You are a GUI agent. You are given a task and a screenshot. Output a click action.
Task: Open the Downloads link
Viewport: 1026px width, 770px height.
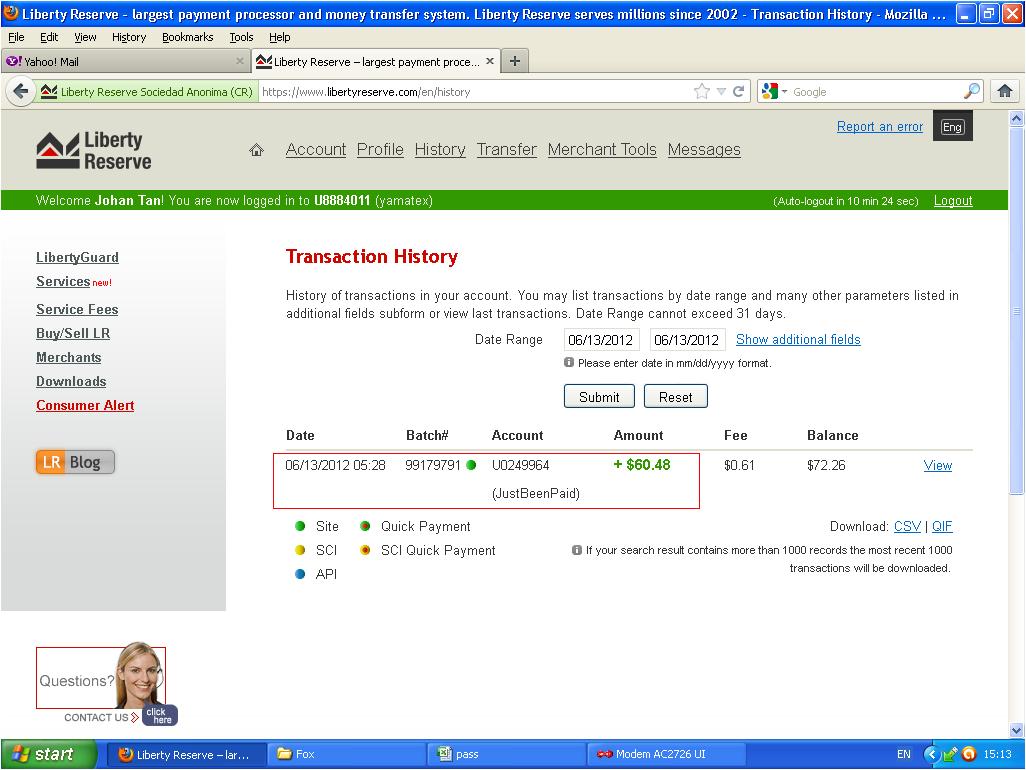coord(71,381)
